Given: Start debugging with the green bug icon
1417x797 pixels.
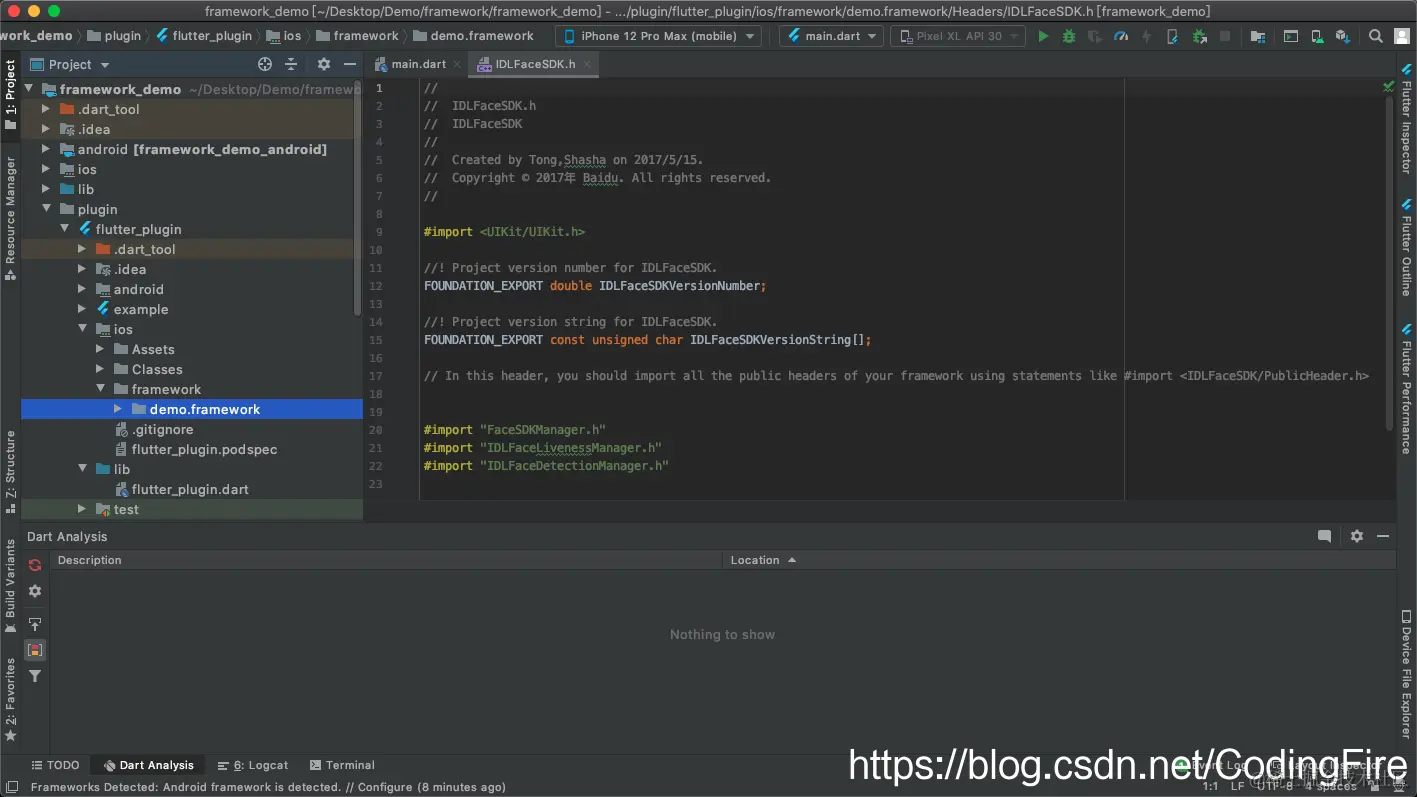Looking at the screenshot, I should (x=1069, y=36).
